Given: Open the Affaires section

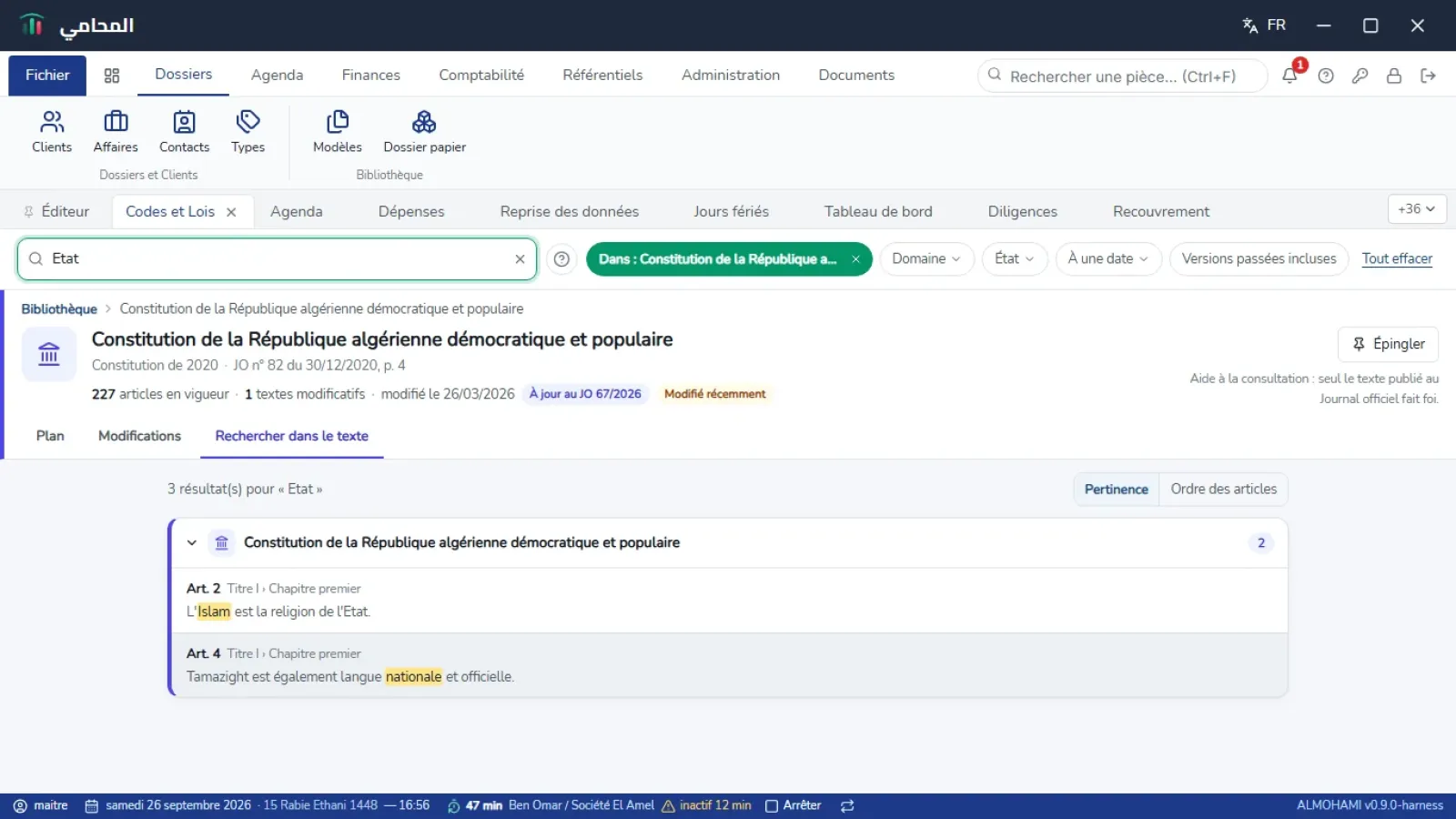Looking at the screenshot, I should coord(116,132).
